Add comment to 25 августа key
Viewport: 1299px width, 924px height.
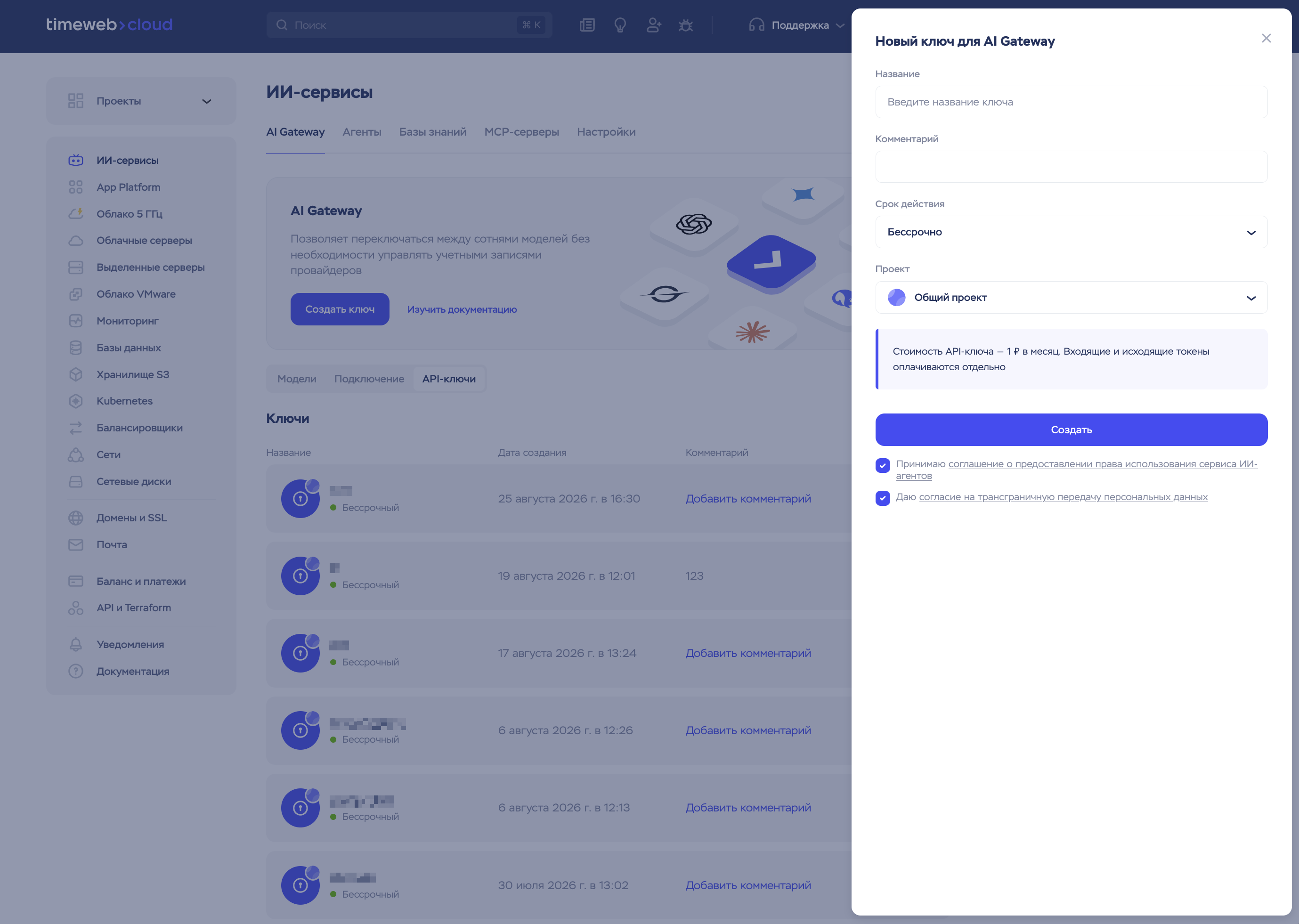pyautogui.click(x=747, y=499)
